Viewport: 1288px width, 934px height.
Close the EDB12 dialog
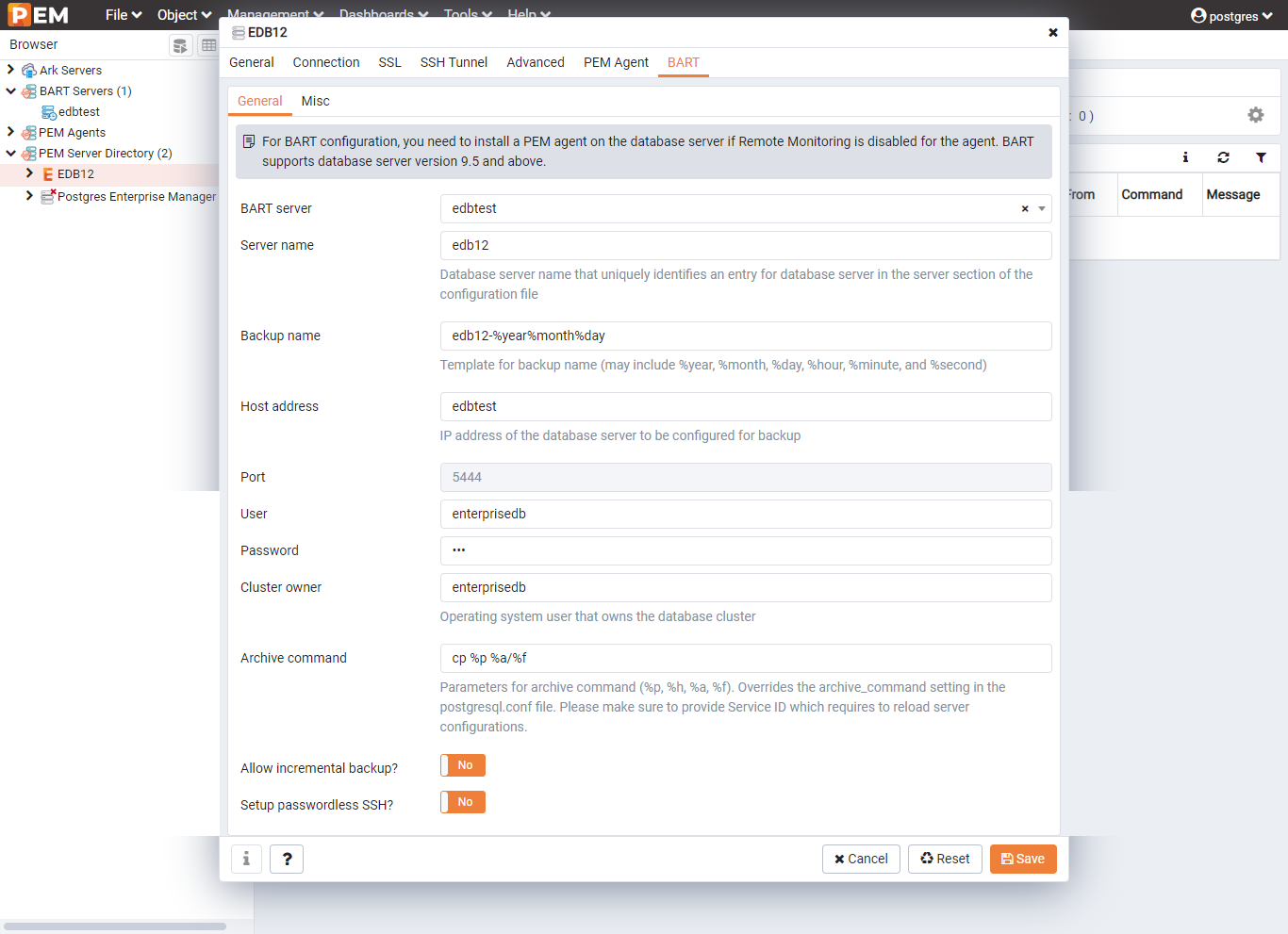pyautogui.click(x=1053, y=33)
